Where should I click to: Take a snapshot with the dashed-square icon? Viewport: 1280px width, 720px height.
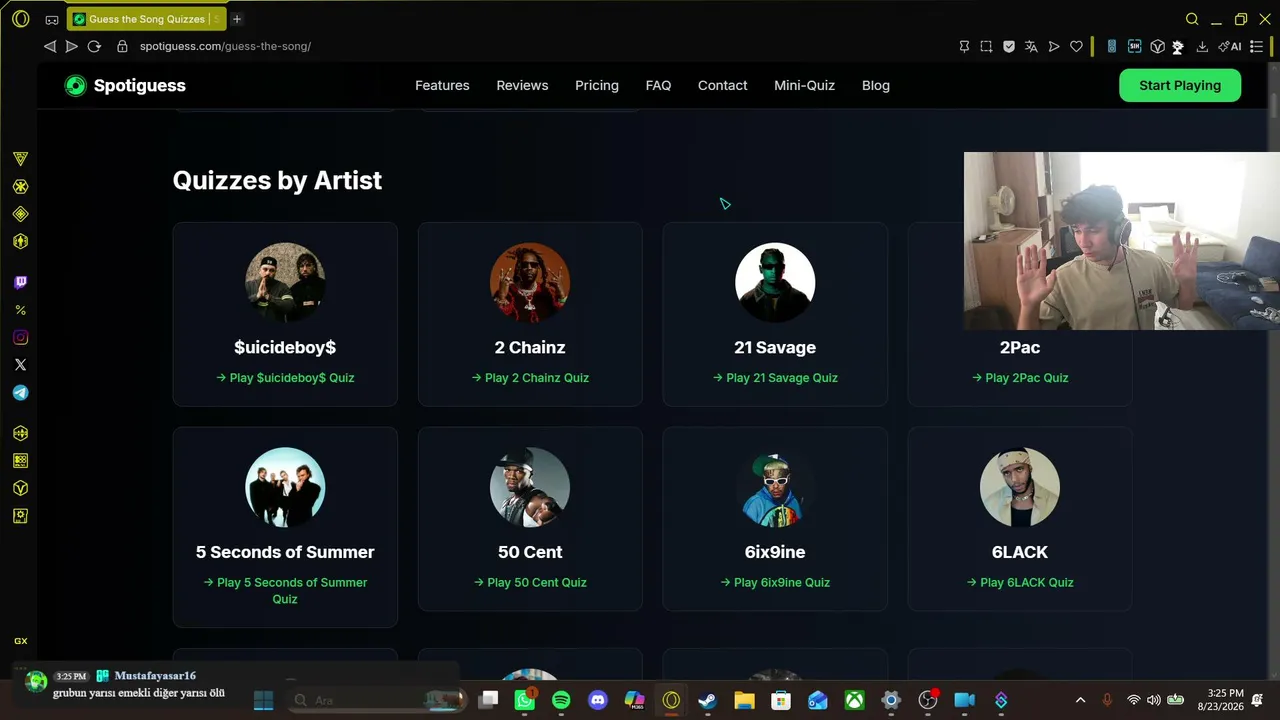(986, 46)
